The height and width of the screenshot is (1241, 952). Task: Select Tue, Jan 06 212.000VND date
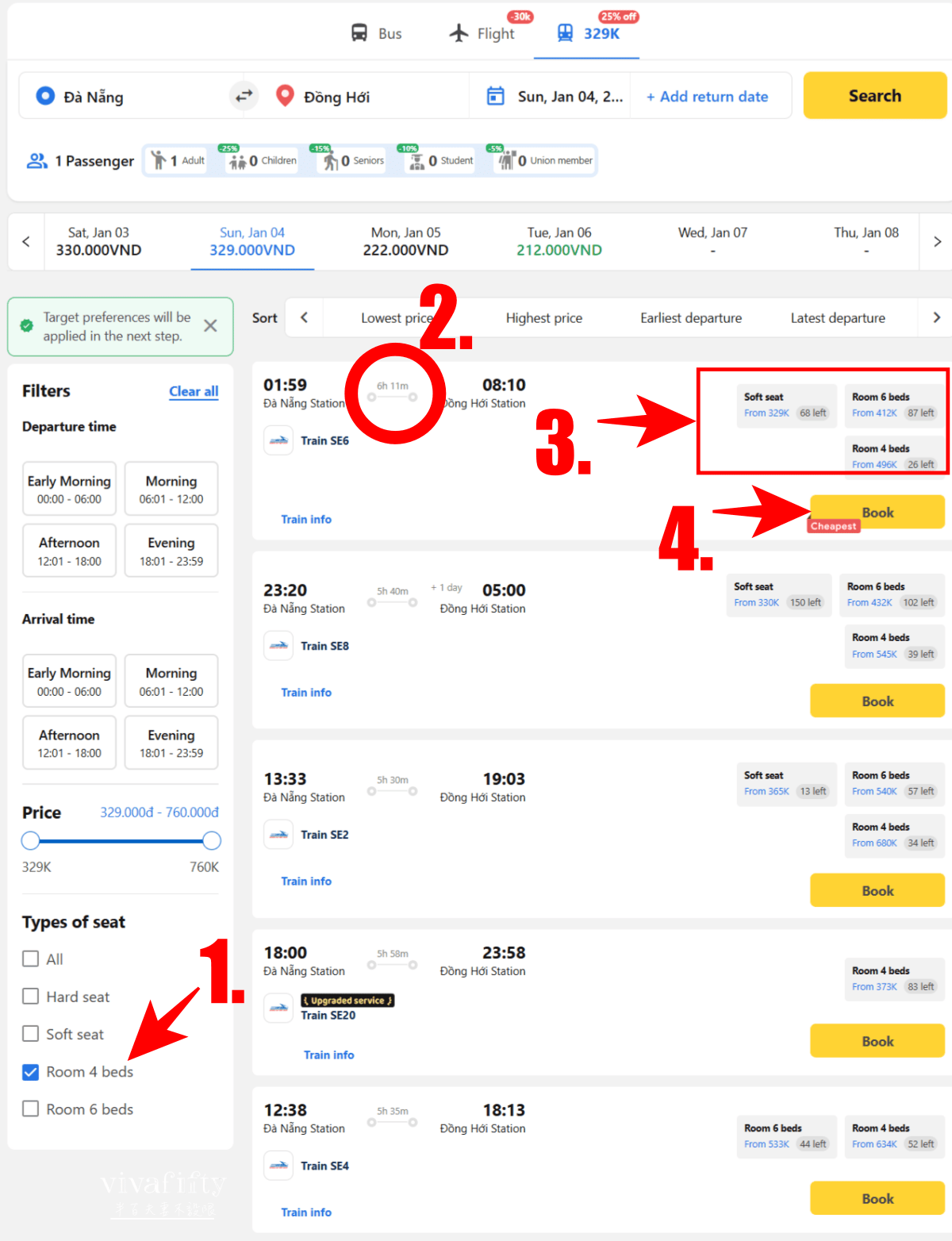pos(559,241)
